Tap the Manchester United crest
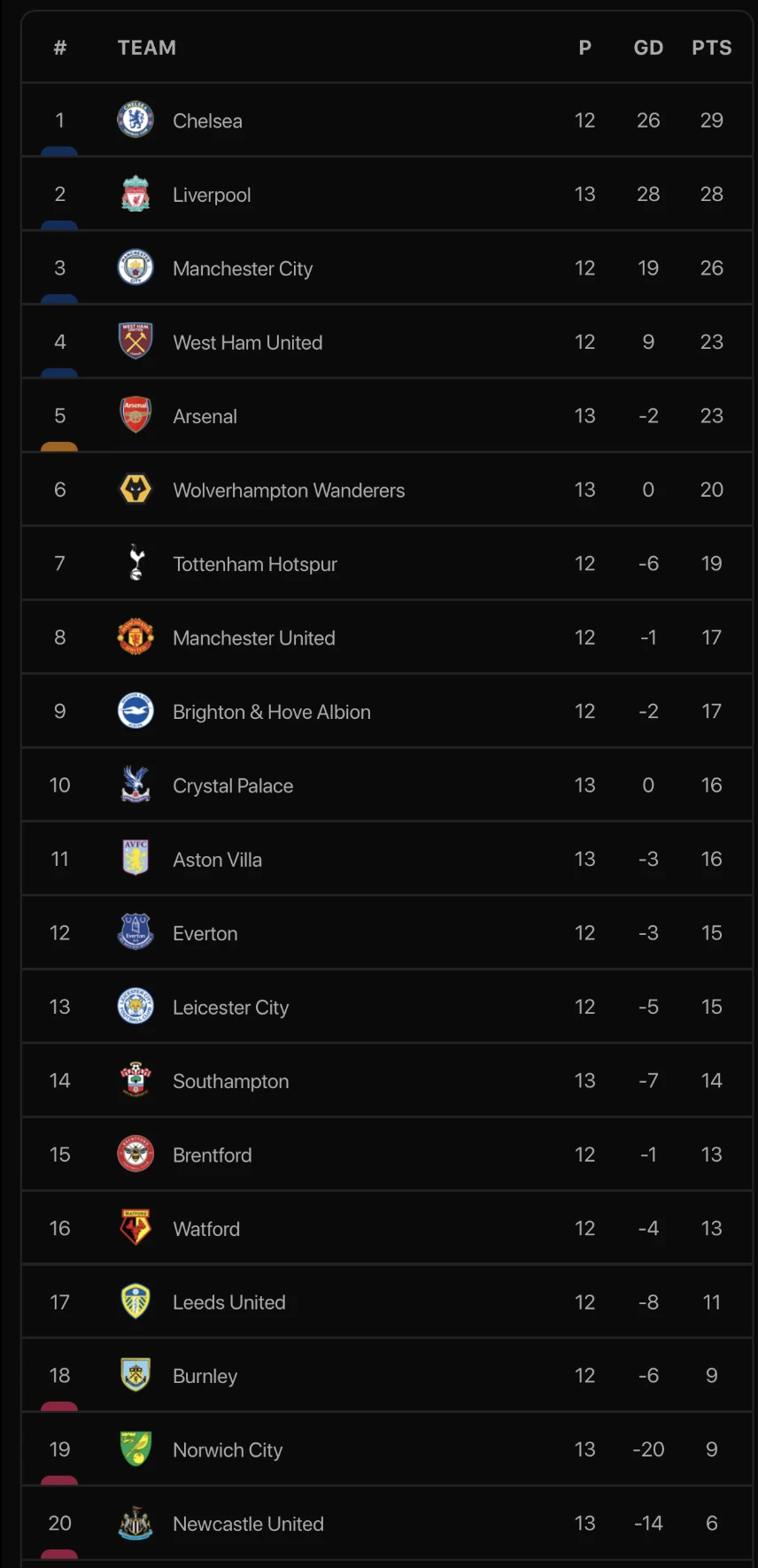 [135, 637]
